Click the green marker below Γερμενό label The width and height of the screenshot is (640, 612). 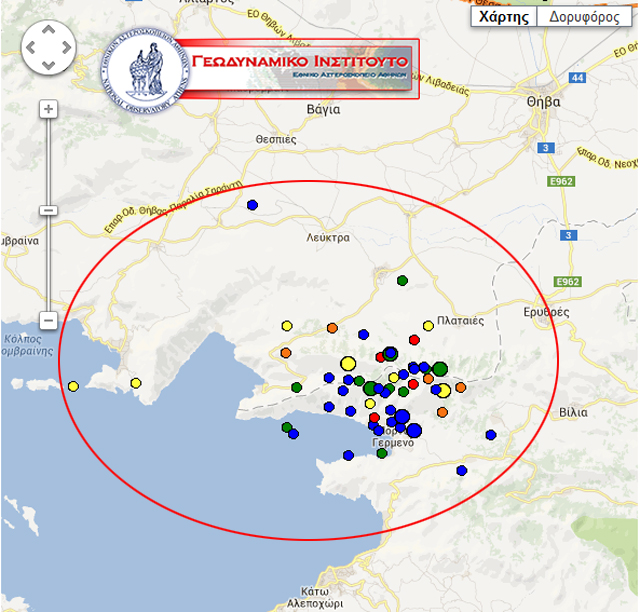[382, 453]
